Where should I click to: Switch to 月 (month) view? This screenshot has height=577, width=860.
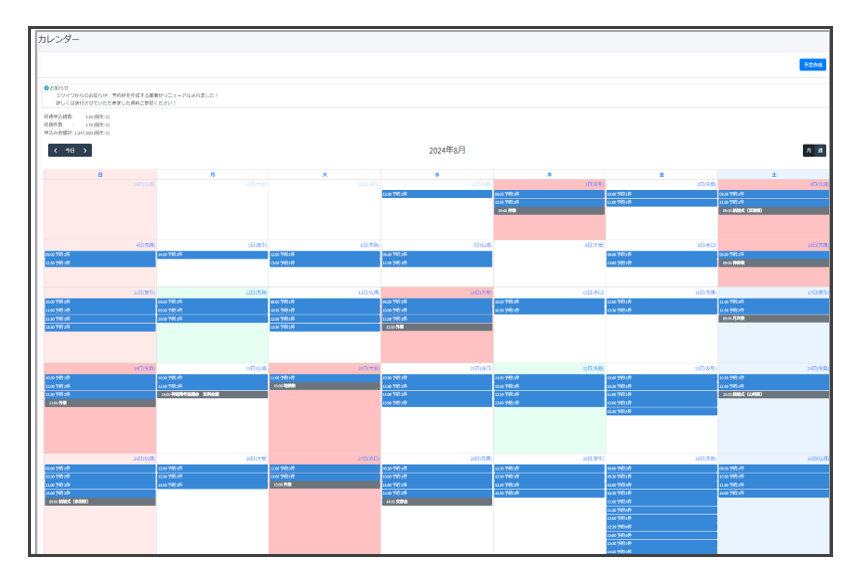click(808, 151)
